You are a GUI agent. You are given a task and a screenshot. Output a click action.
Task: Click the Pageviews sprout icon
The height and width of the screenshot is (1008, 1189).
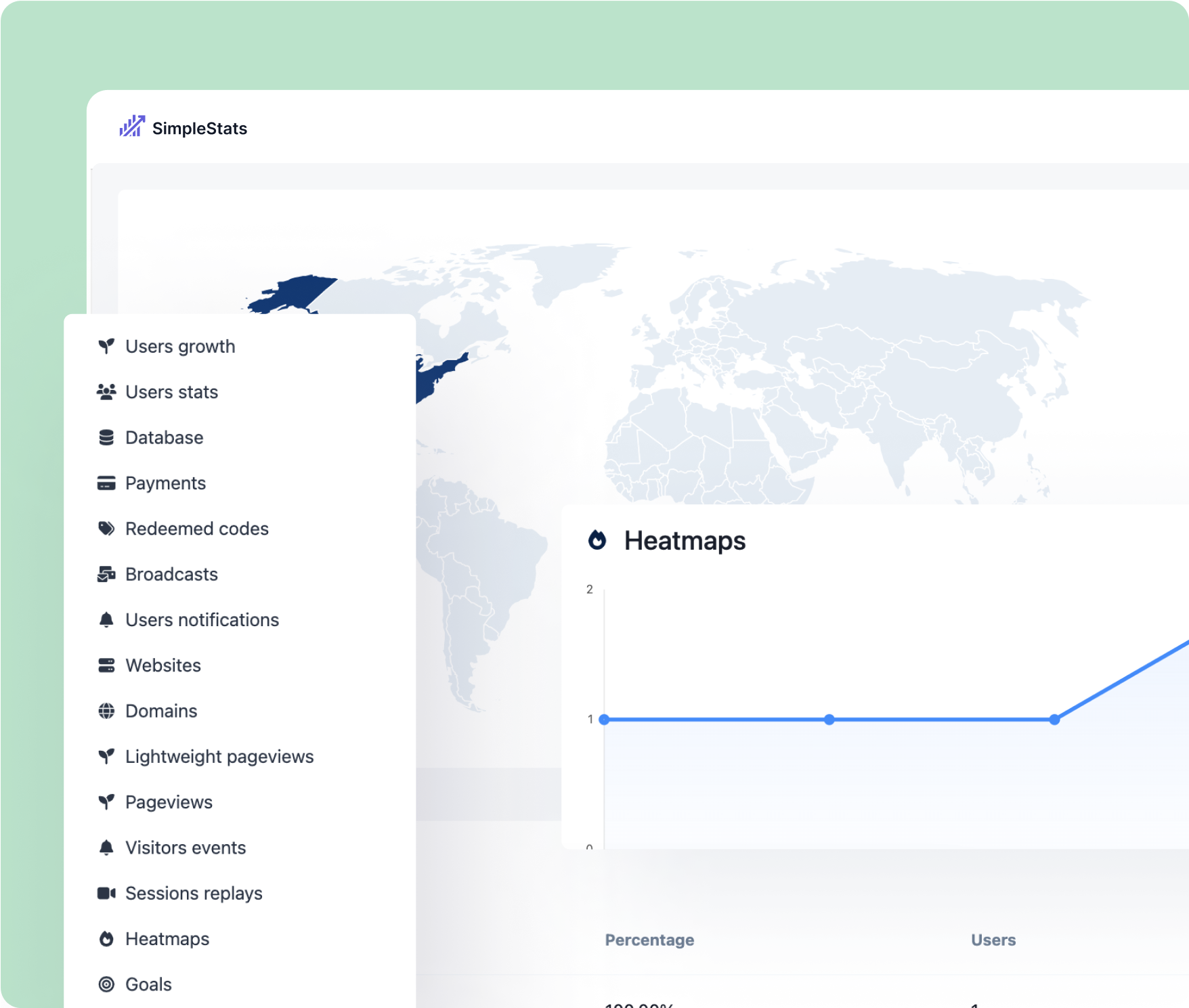pos(106,802)
